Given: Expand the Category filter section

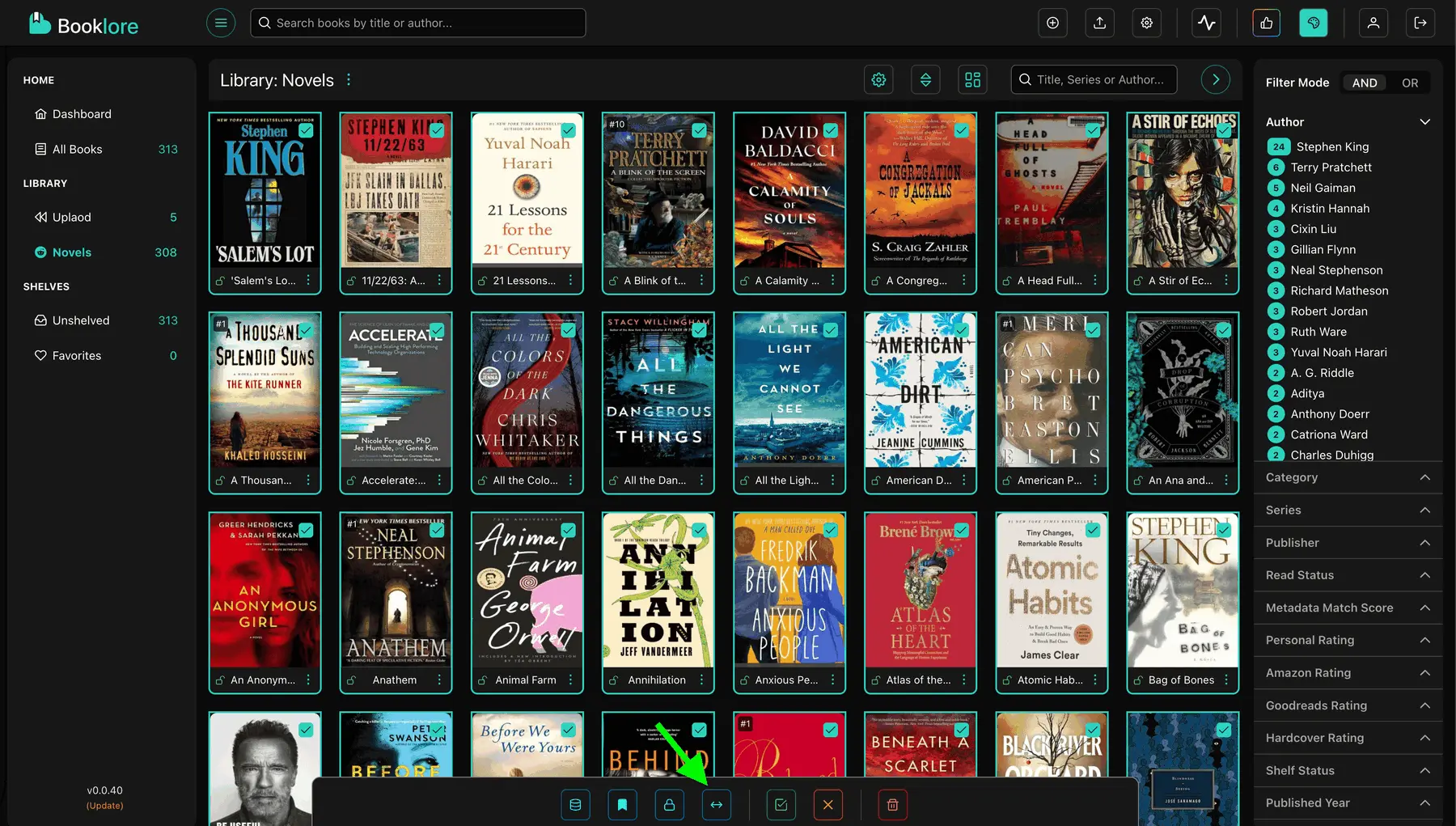Looking at the screenshot, I should (x=1348, y=477).
